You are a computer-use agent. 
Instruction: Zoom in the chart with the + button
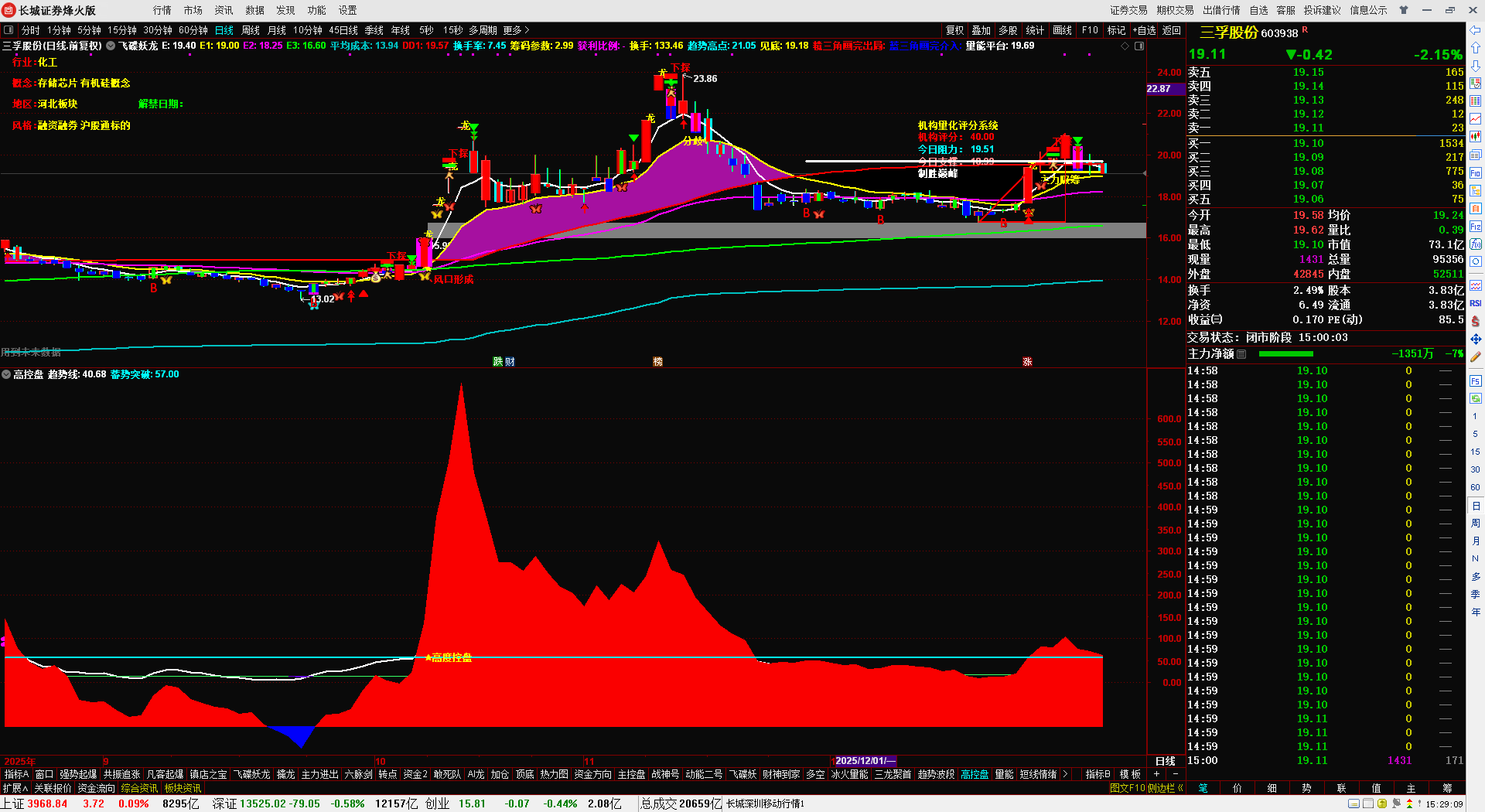[x=1157, y=774]
